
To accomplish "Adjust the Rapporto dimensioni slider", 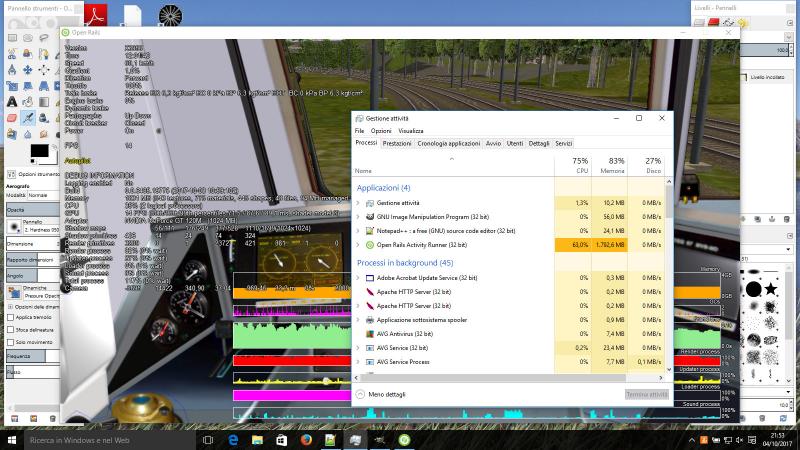I will coord(33,260).
